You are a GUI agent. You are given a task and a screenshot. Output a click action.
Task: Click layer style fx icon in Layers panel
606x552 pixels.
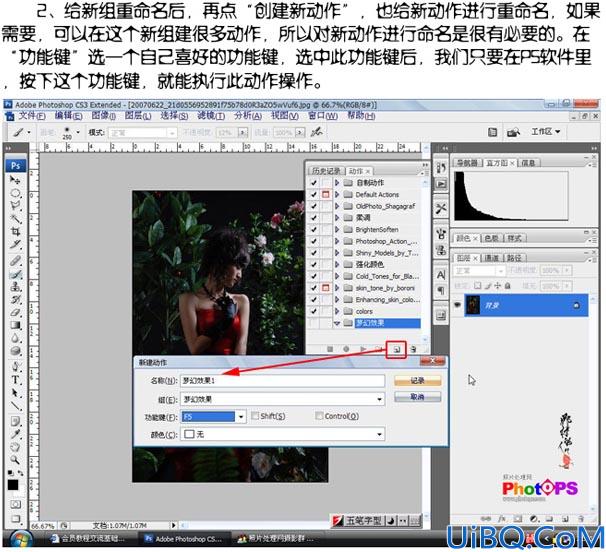(x=502, y=519)
